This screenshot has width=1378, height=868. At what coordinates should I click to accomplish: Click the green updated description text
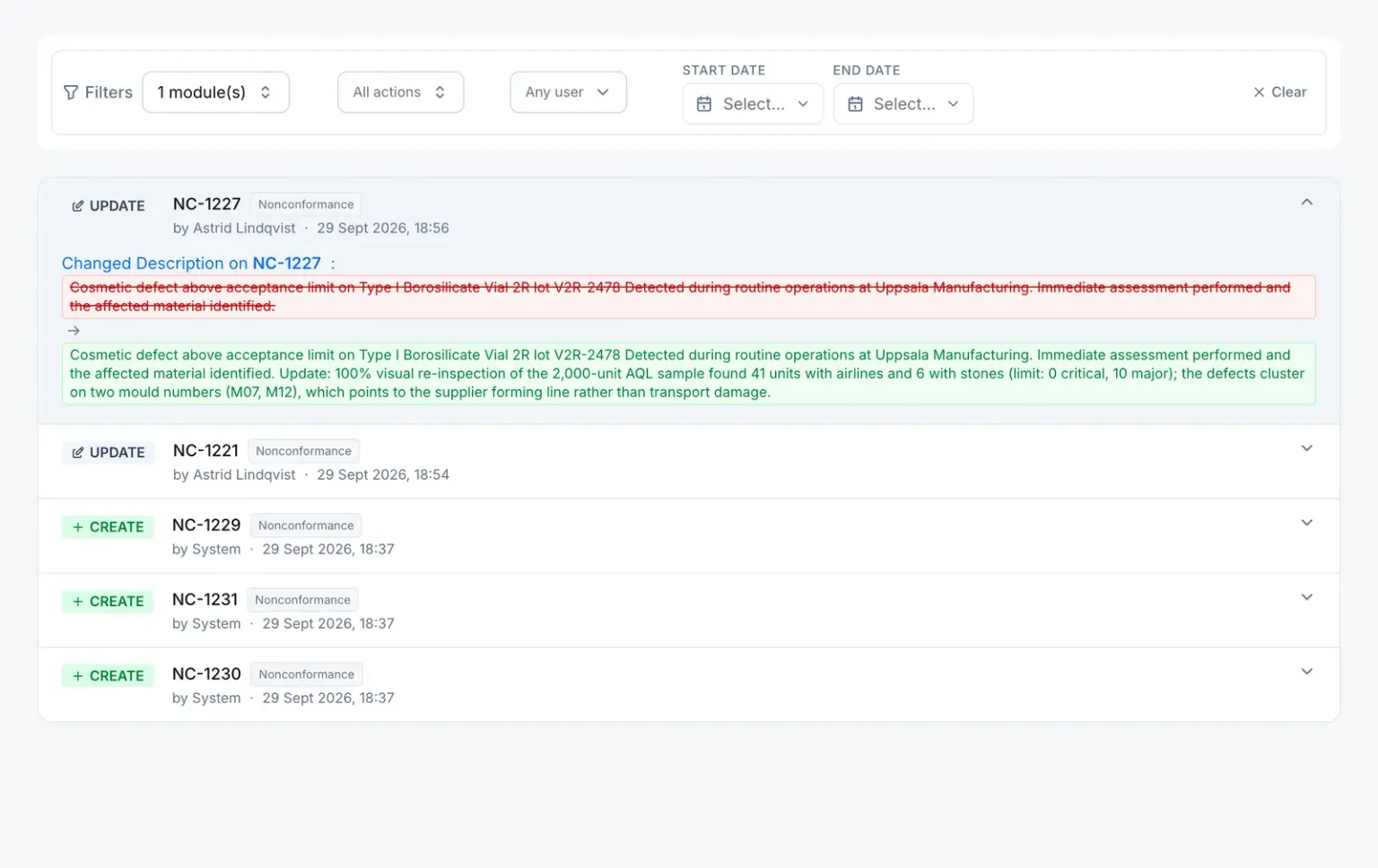[687, 374]
